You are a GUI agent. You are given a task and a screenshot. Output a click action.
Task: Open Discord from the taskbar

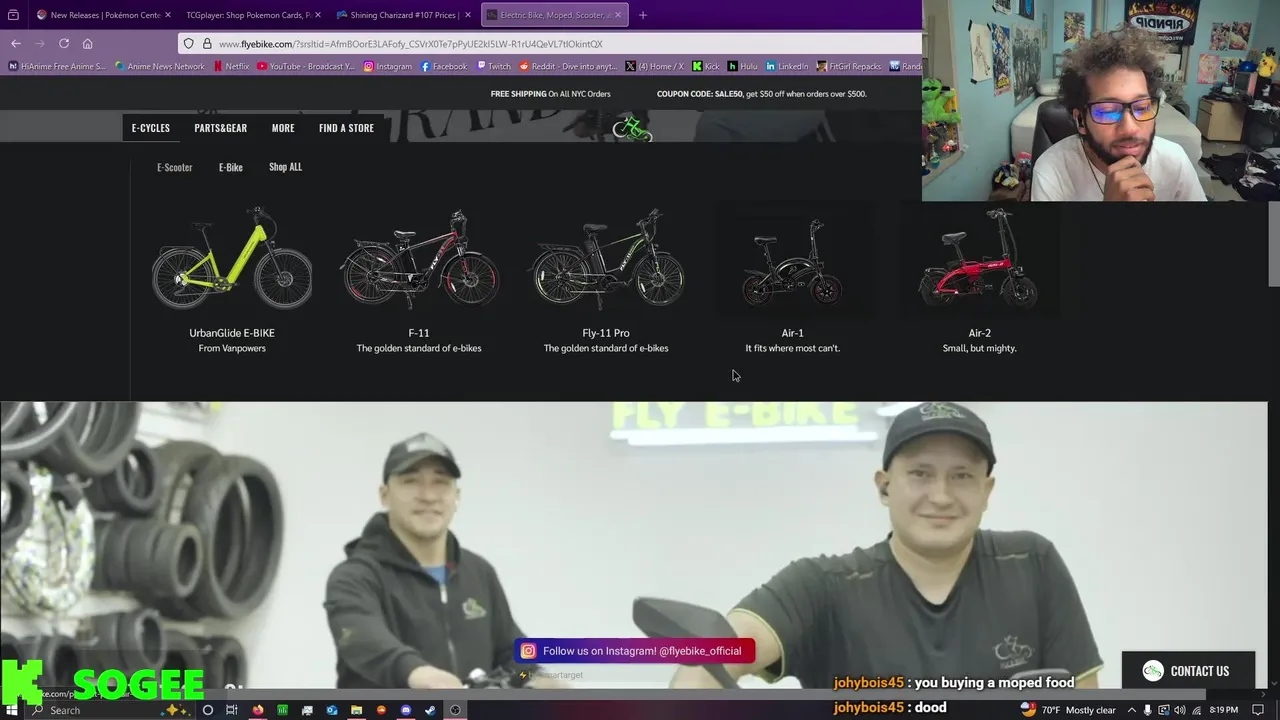click(405, 710)
